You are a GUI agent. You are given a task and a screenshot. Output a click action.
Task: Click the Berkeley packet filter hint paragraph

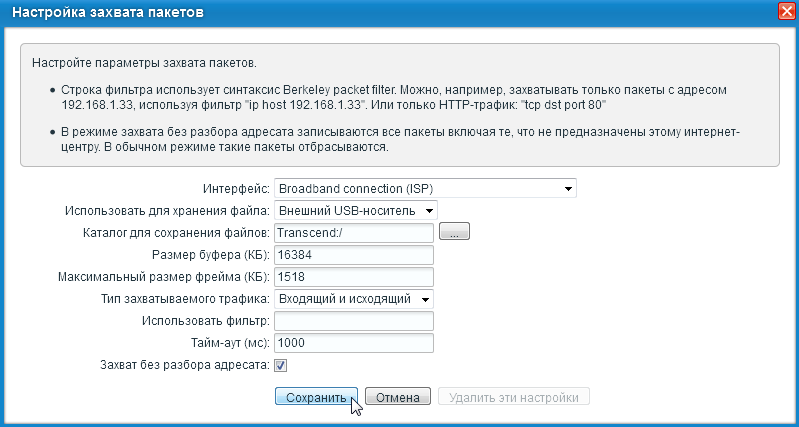(x=400, y=97)
